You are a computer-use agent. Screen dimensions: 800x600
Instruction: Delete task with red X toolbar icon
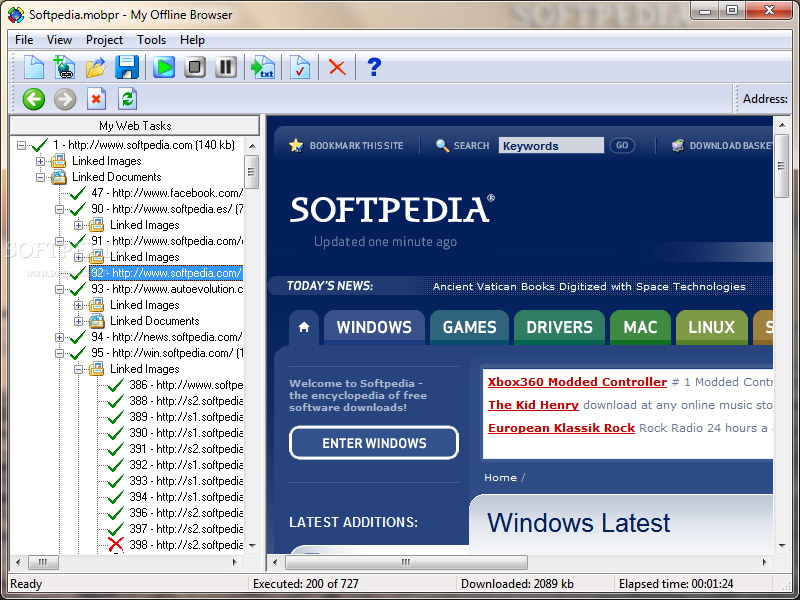point(337,67)
